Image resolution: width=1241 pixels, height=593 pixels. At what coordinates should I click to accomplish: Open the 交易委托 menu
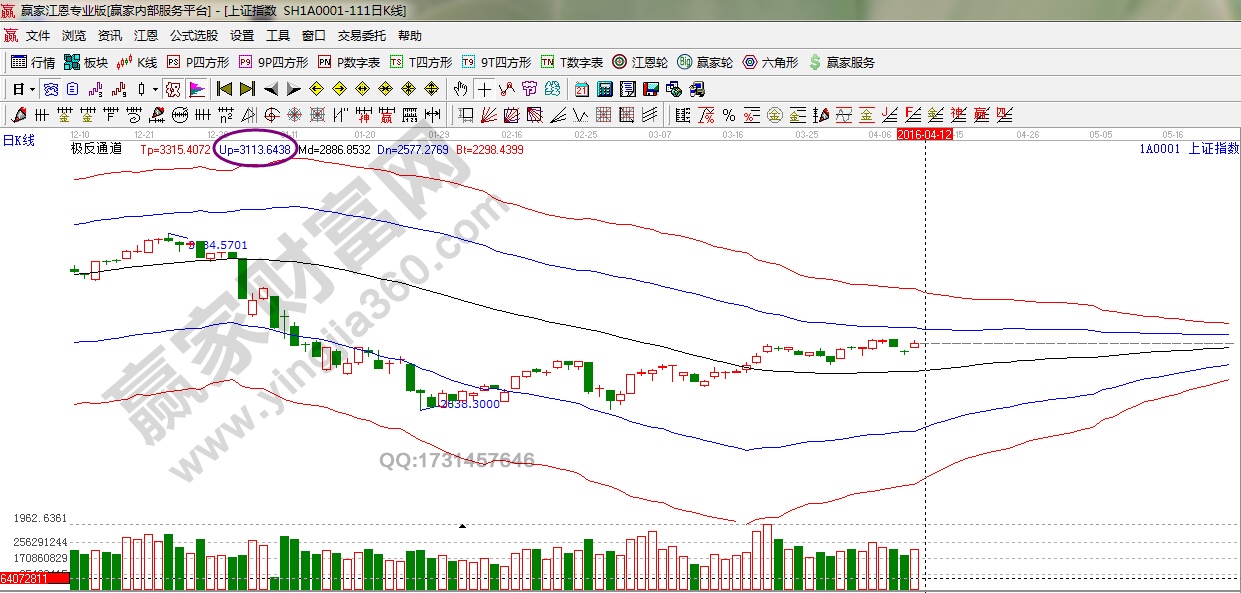(x=361, y=35)
